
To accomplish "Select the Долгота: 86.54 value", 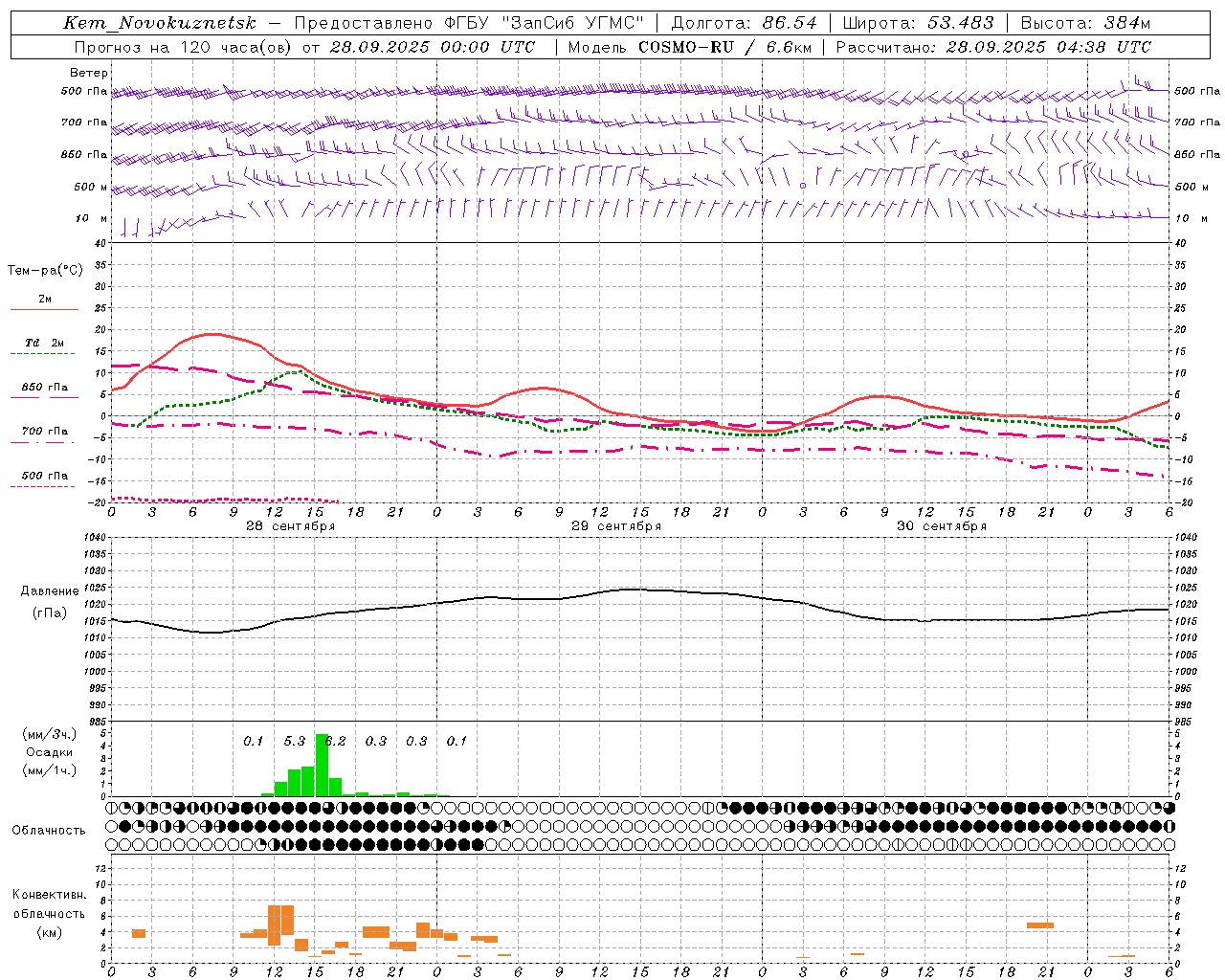I will 744,23.
